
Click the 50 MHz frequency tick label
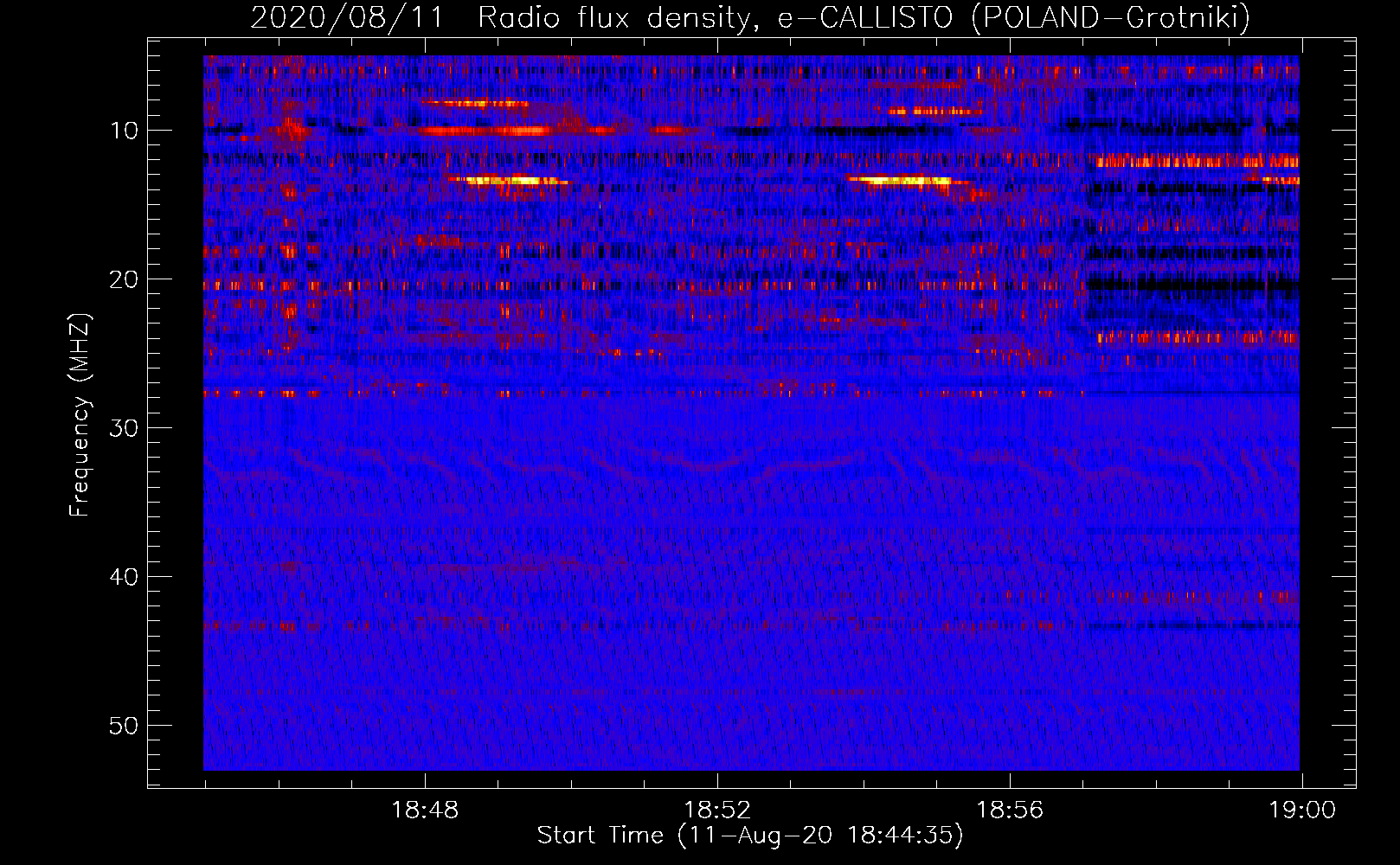click(x=125, y=726)
